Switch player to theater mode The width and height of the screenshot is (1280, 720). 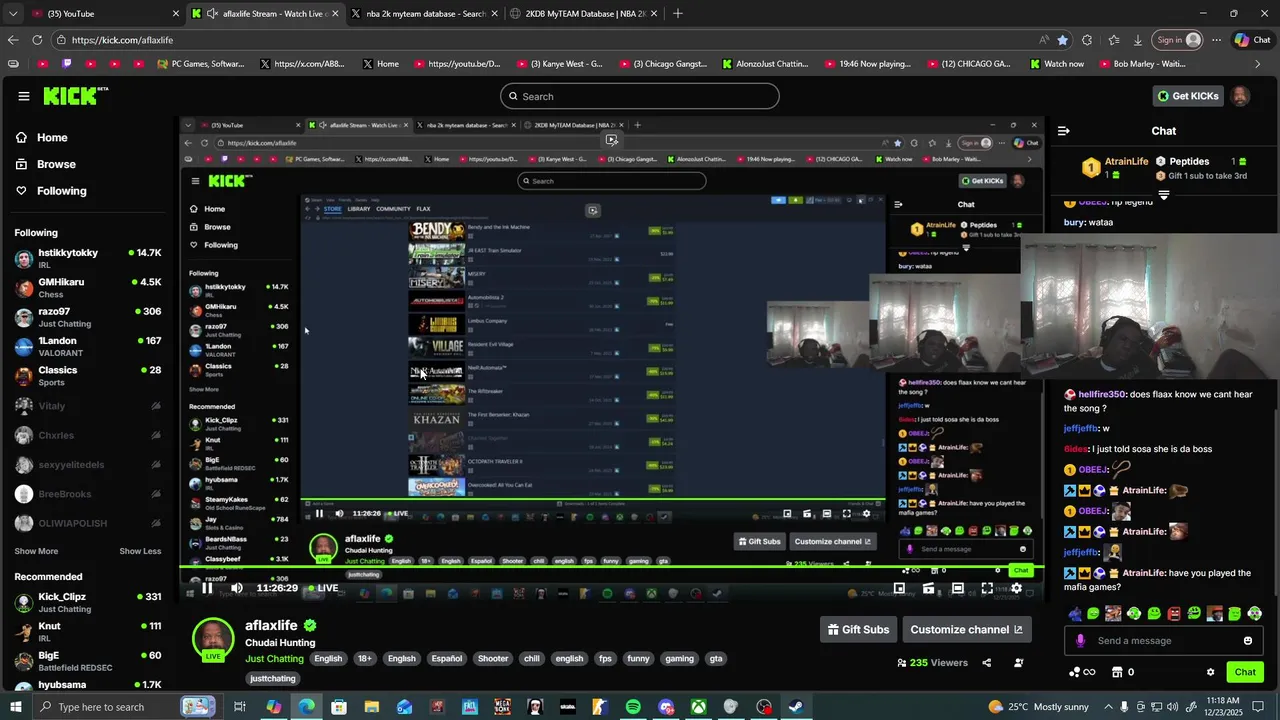tap(957, 588)
